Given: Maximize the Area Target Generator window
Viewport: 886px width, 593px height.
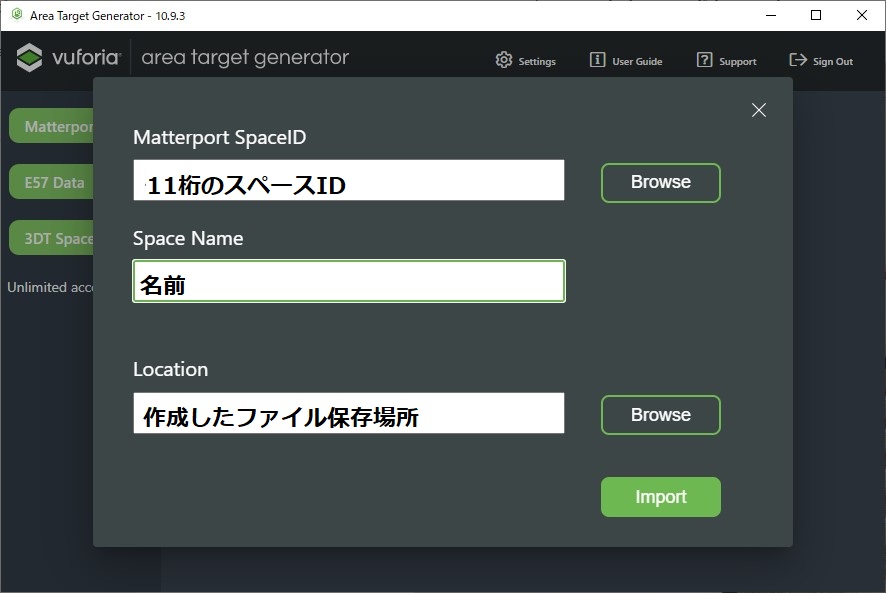Looking at the screenshot, I should [816, 15].
